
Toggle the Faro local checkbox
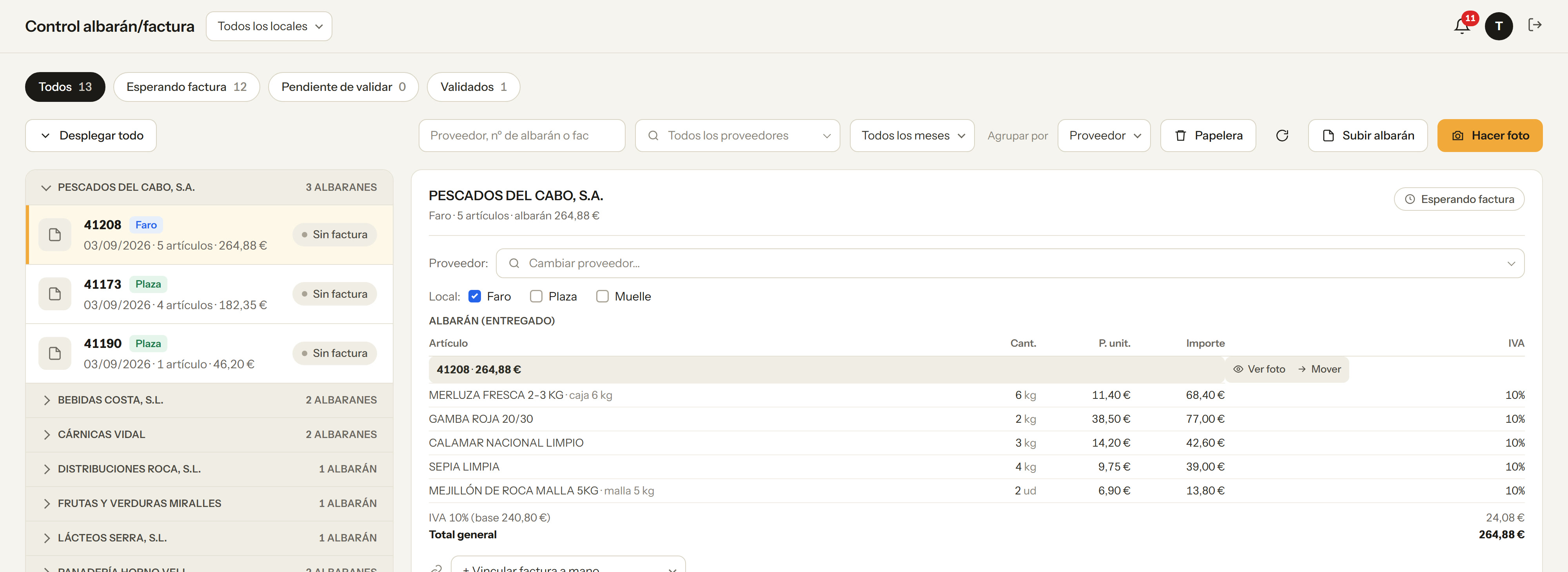click(x=474, y=296)
